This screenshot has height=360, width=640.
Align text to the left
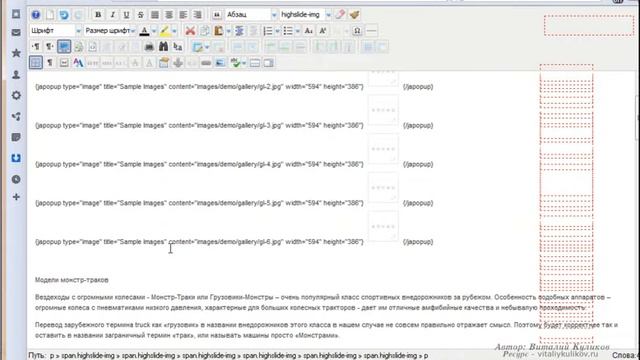183,15
